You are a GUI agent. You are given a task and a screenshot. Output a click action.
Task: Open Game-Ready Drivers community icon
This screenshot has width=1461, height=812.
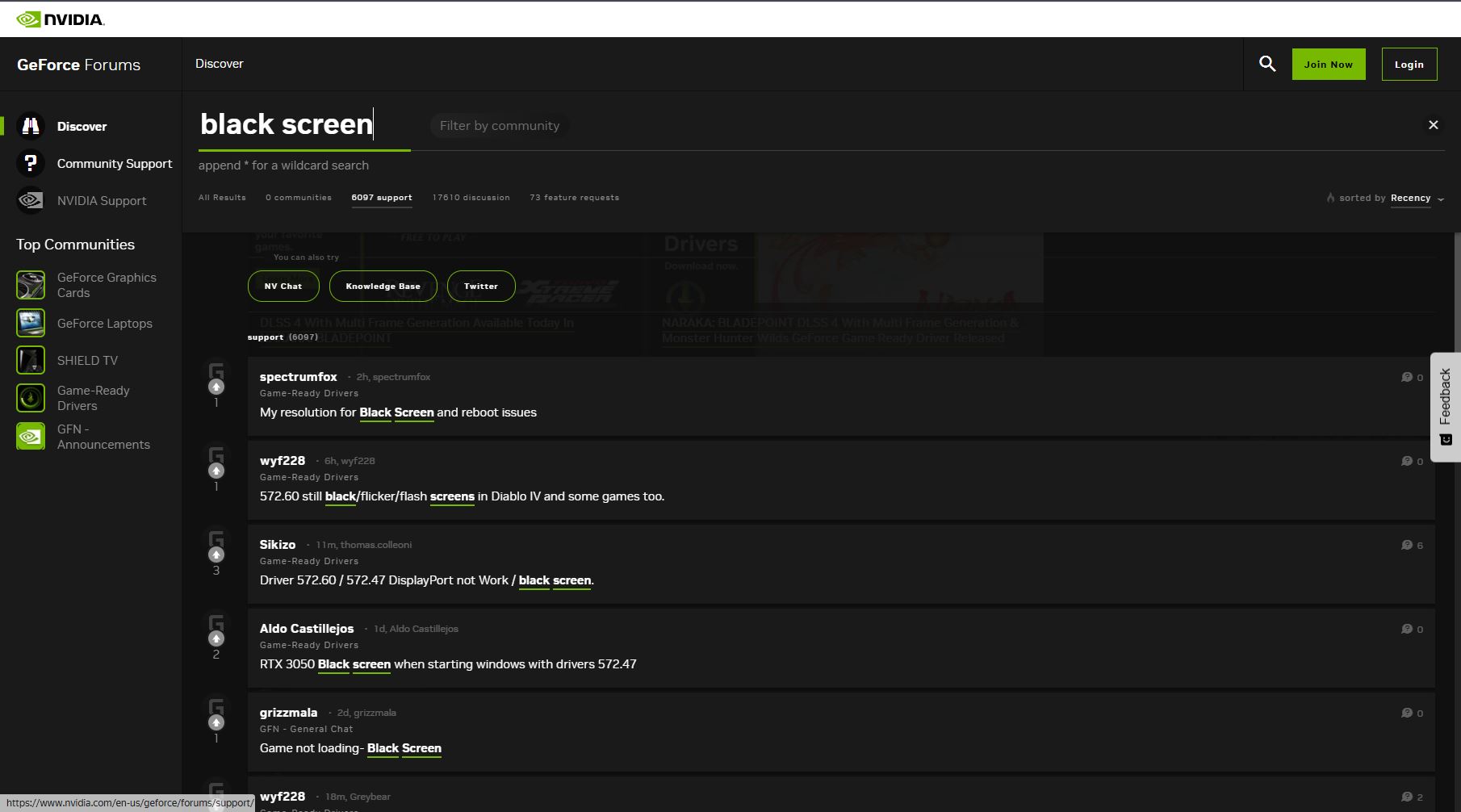pyautogui.click(x=31, y=398)
